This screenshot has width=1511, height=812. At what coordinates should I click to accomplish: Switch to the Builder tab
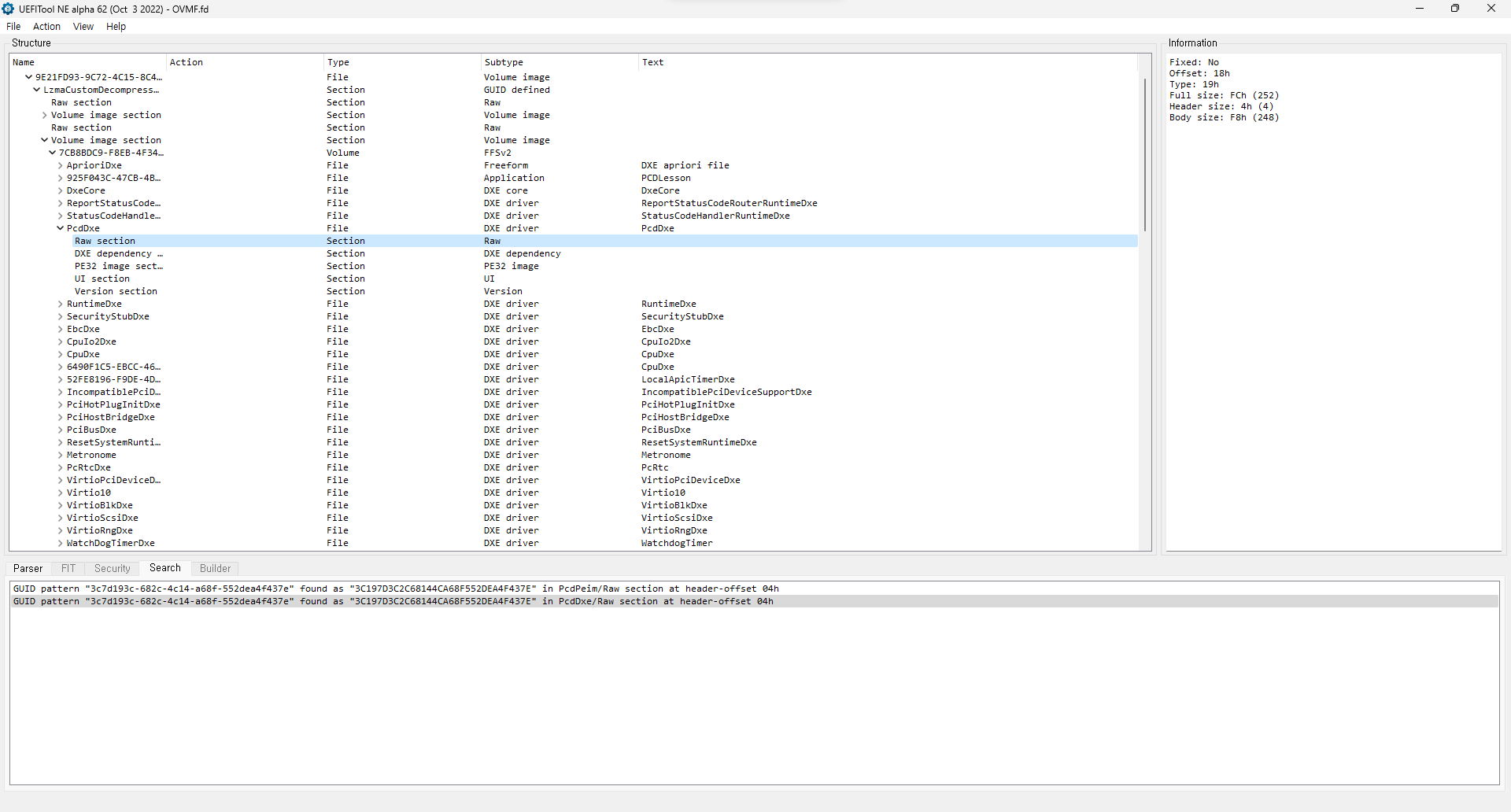pos(215,568)
